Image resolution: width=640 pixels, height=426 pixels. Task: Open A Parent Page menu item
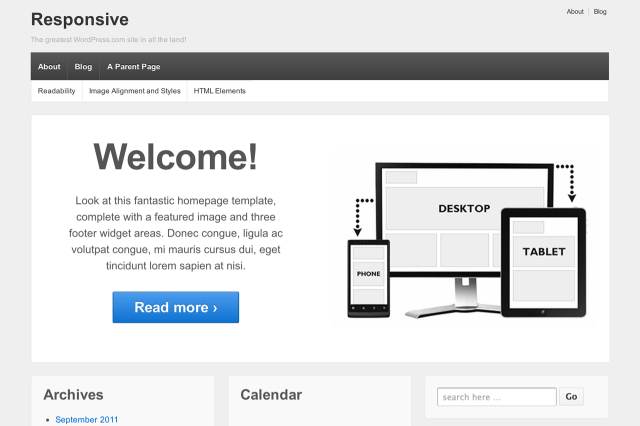[x=133, y=67]
